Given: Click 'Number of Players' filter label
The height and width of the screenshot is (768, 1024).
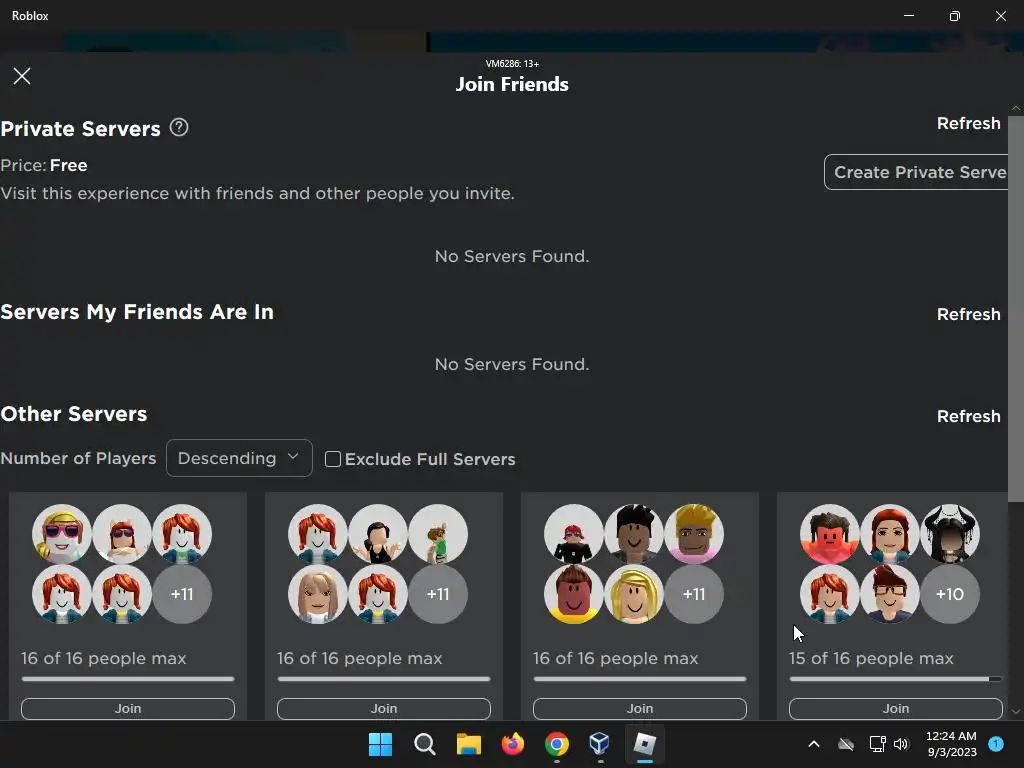Looking at the screenshot, I should pos(78,458).
